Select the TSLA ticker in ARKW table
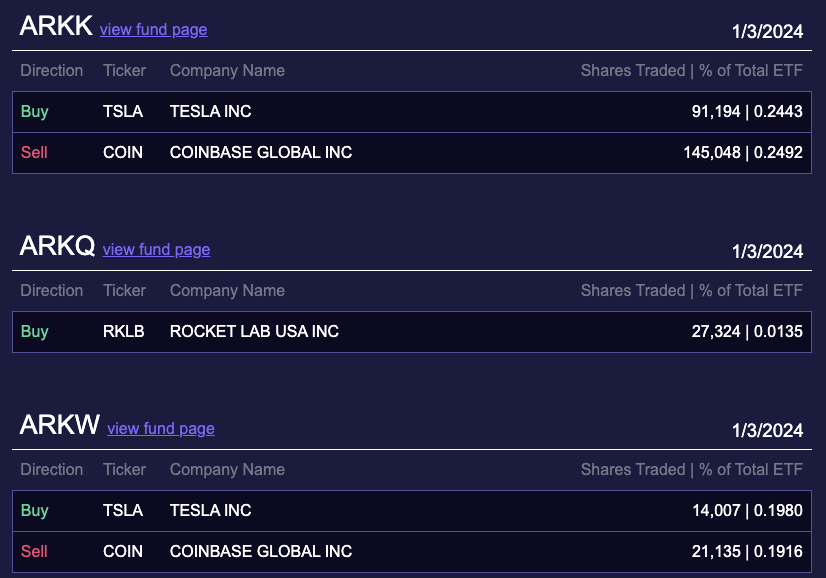The image size is (826, 578). coord(123,511)
